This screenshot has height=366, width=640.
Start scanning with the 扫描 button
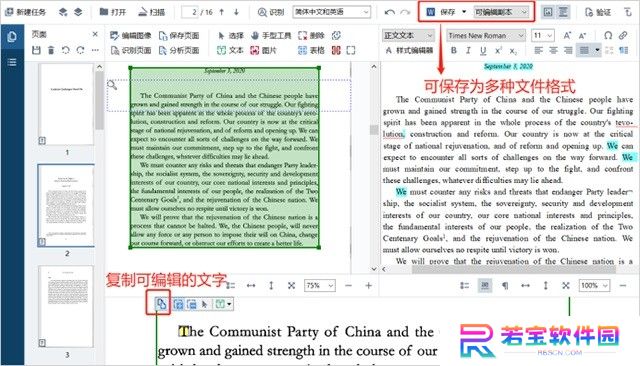coord(151,12)
